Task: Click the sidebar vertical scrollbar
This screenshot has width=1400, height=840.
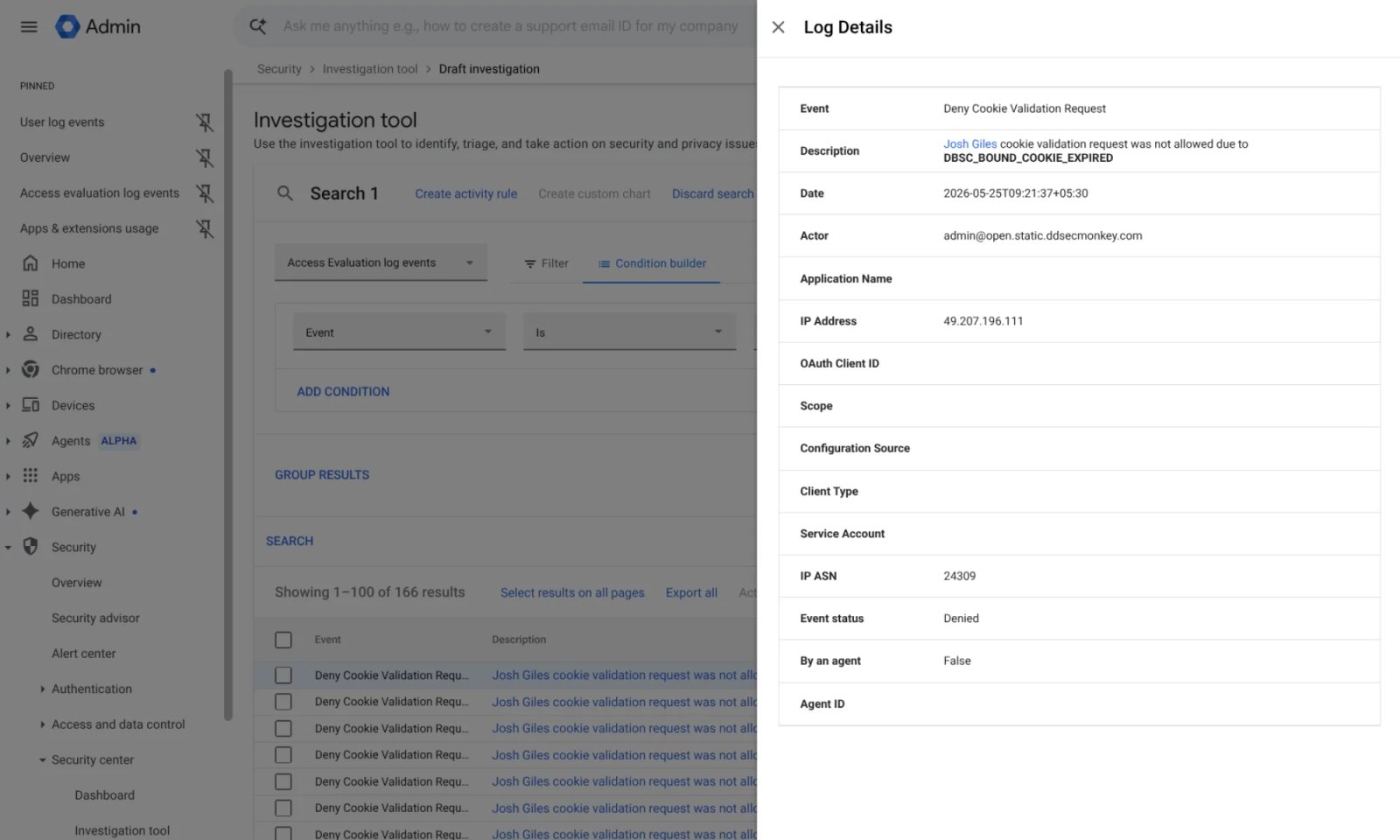Action: (228, 394)
